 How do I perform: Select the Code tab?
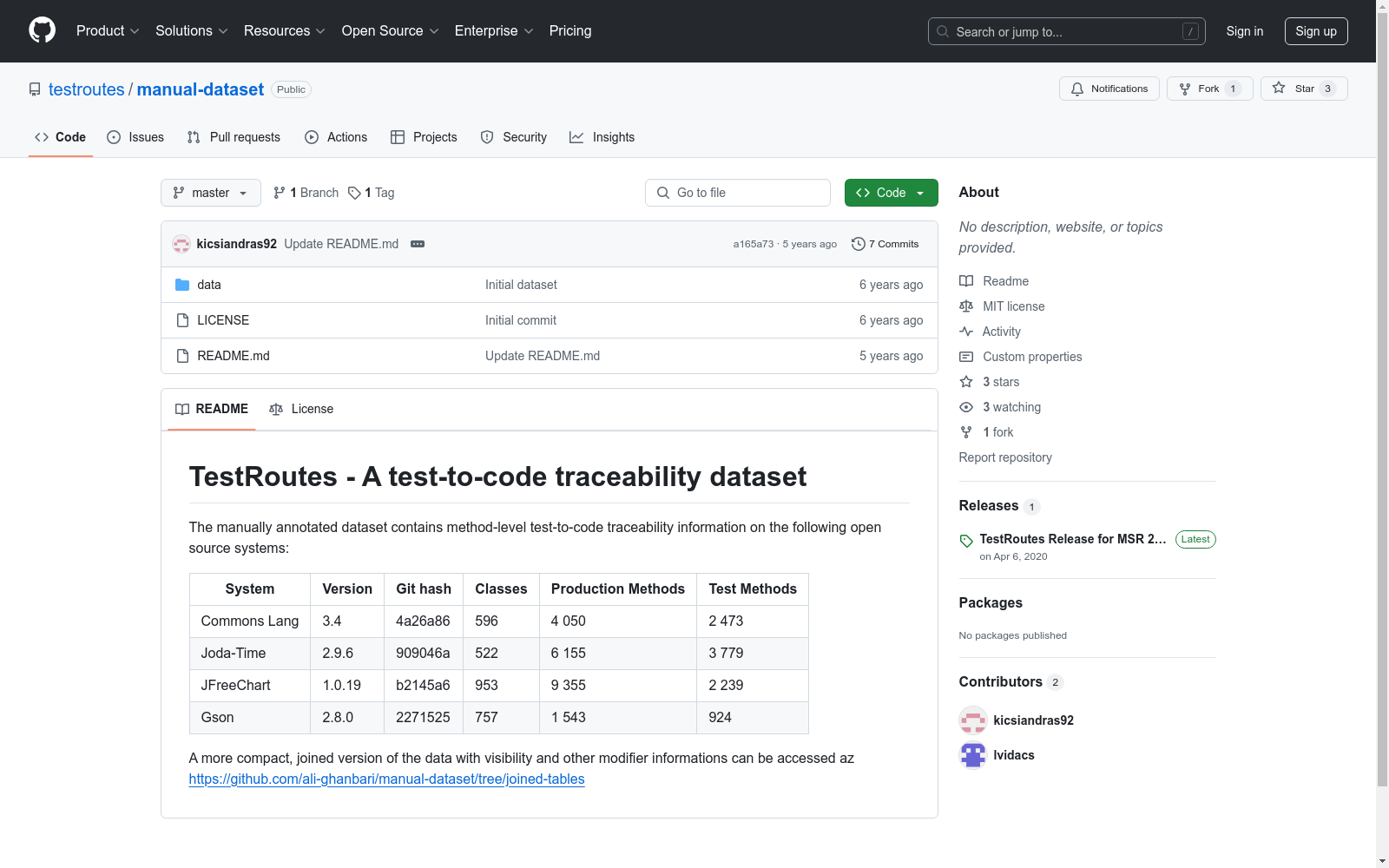pyautogui.click(x=61, y=137)
